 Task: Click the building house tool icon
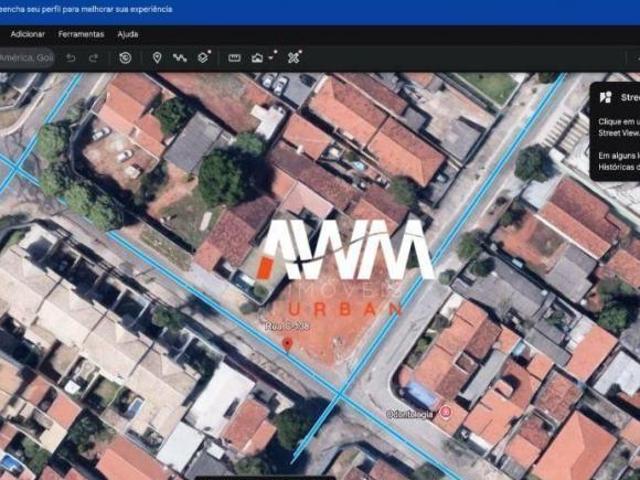pos(257,58)
